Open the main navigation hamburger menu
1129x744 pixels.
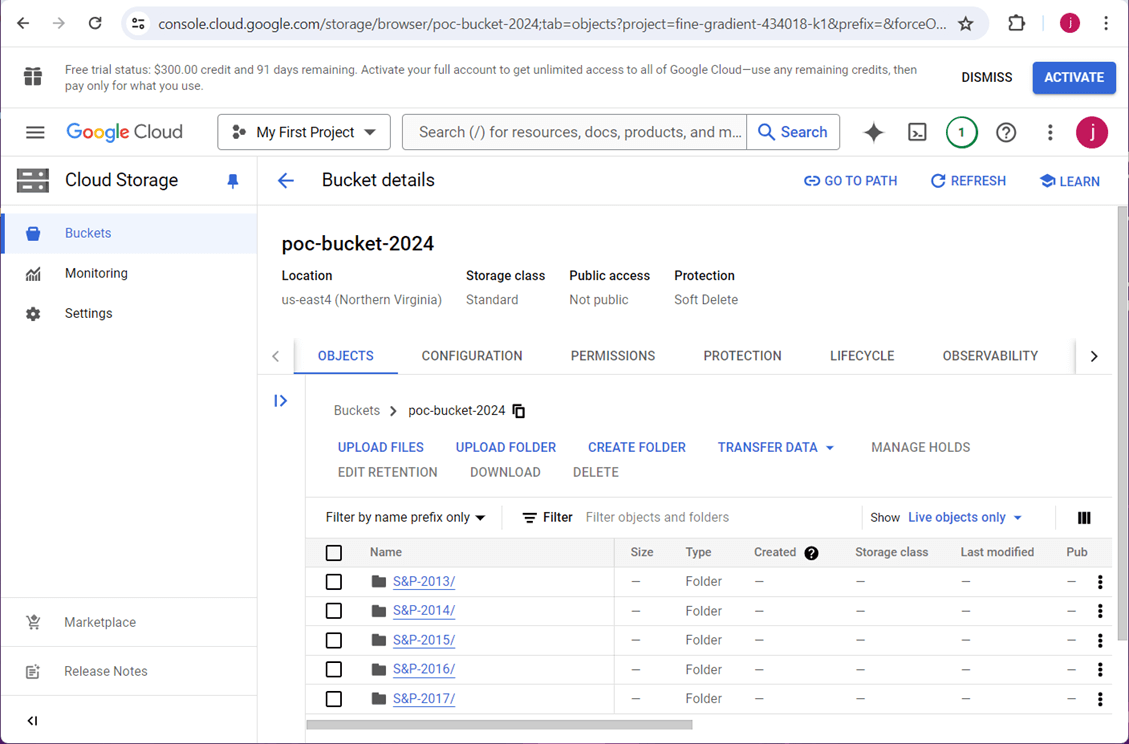[x=35, y=132]
